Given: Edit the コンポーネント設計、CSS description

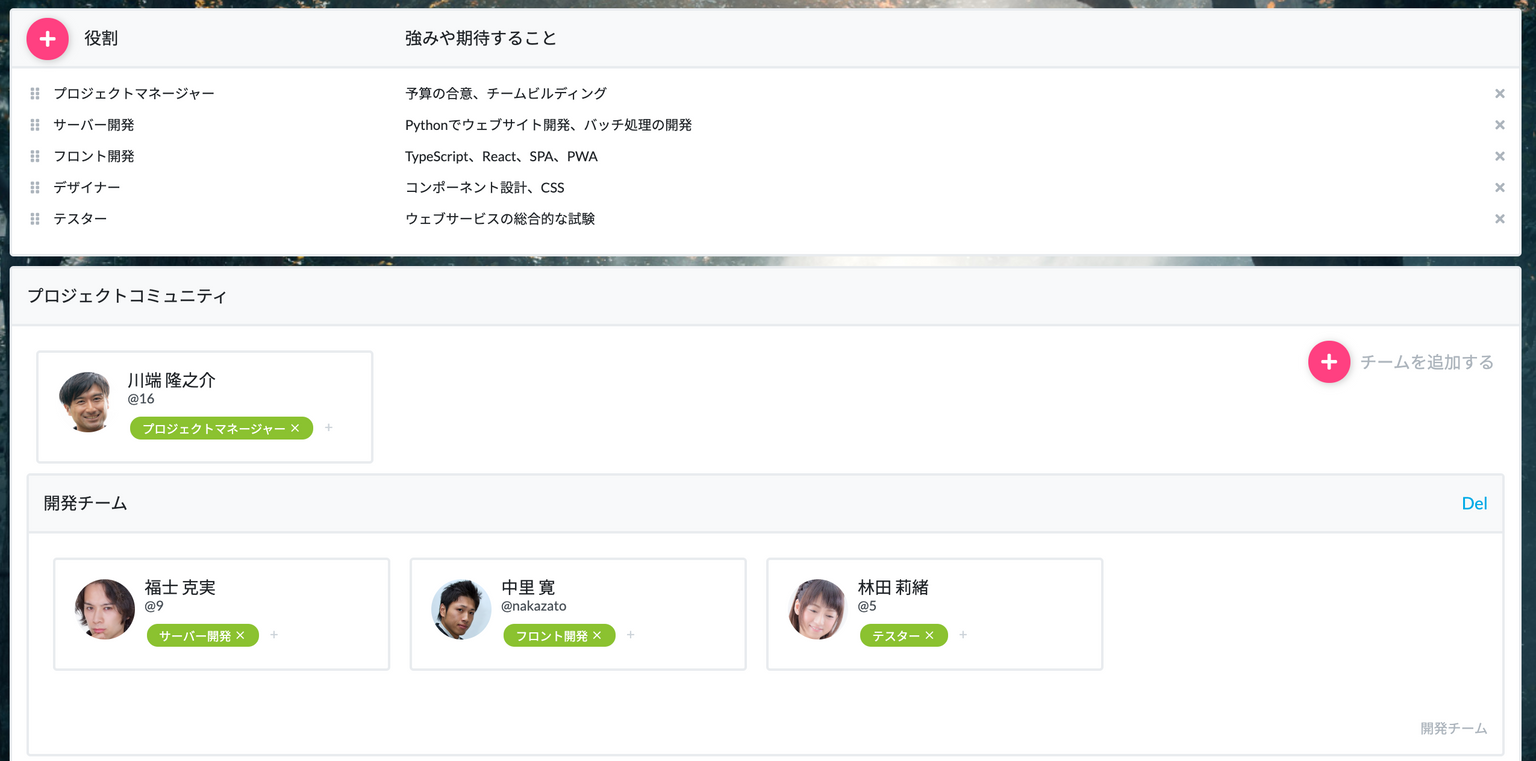Looking at the screenshot, I should coord(485,188).
